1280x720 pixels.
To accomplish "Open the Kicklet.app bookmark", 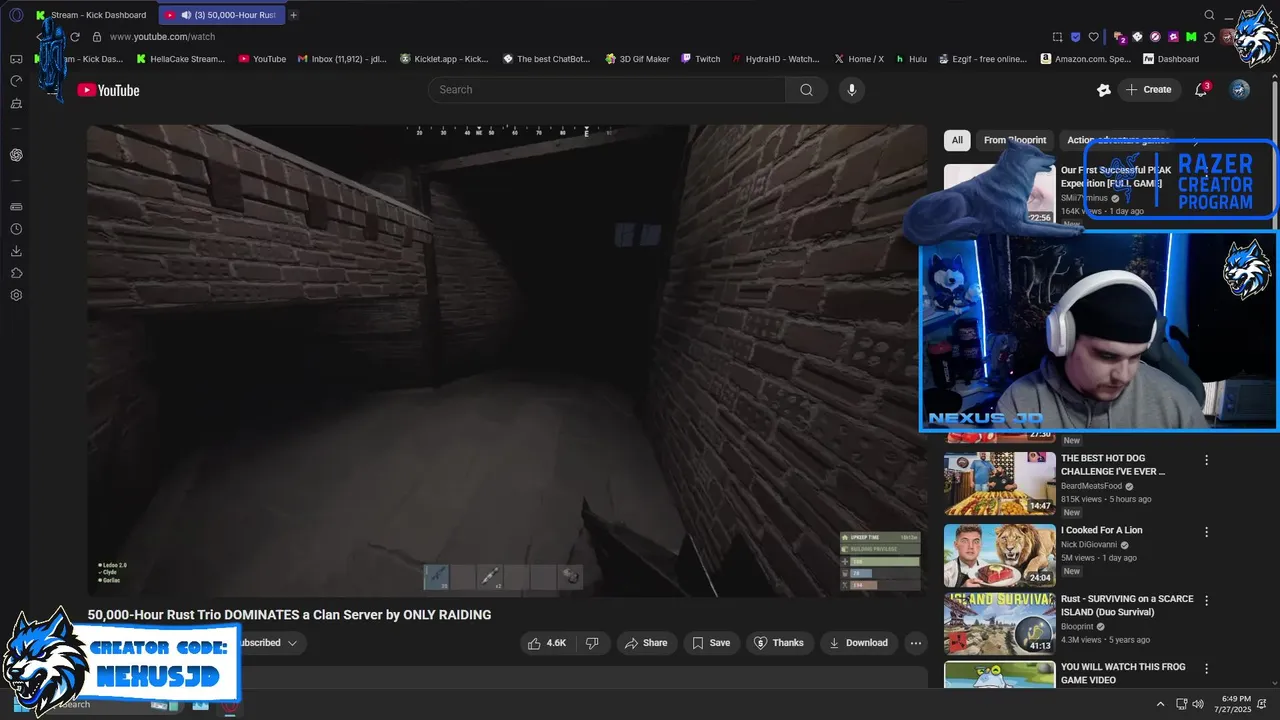I will (444, 59).
